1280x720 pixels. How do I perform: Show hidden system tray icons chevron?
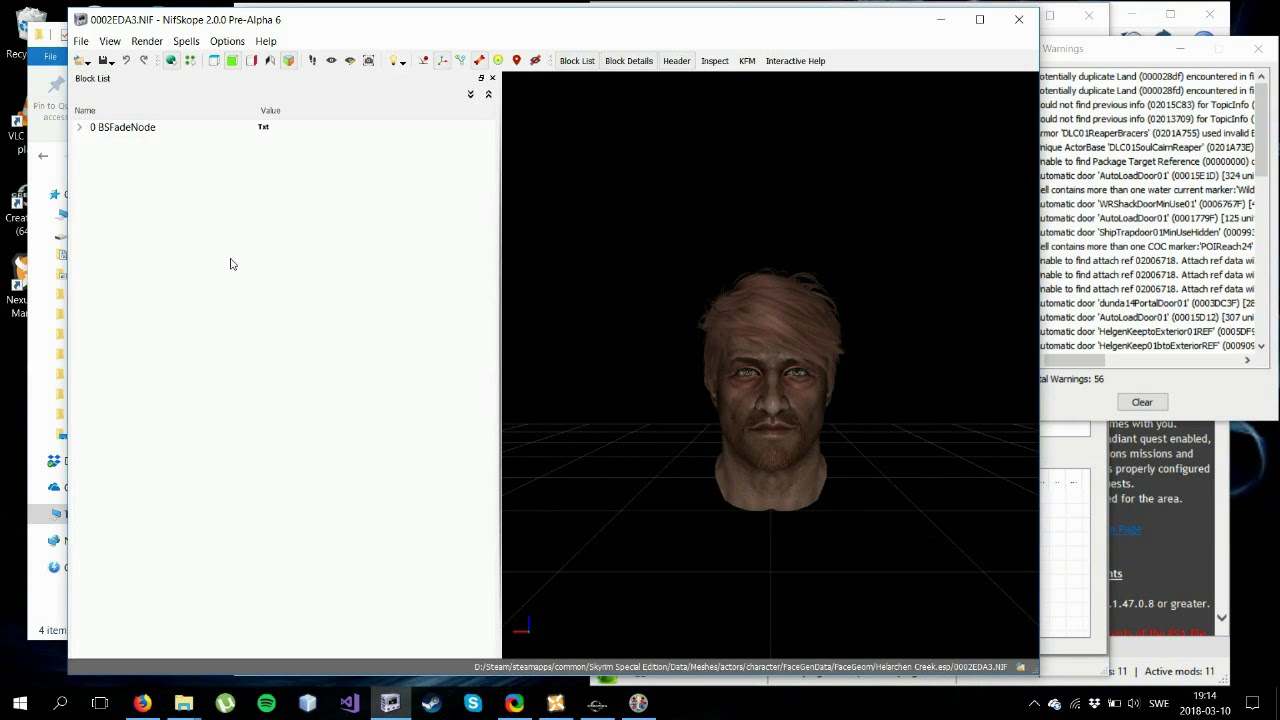coord(1034,703)
